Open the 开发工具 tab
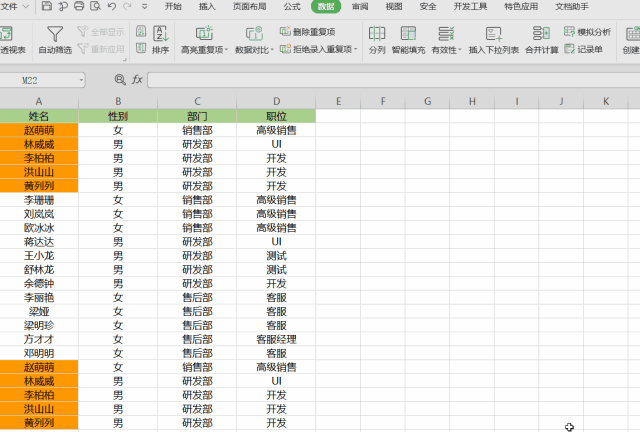Image resolution: width=640 pixels, height=432 pixels. 470,7
